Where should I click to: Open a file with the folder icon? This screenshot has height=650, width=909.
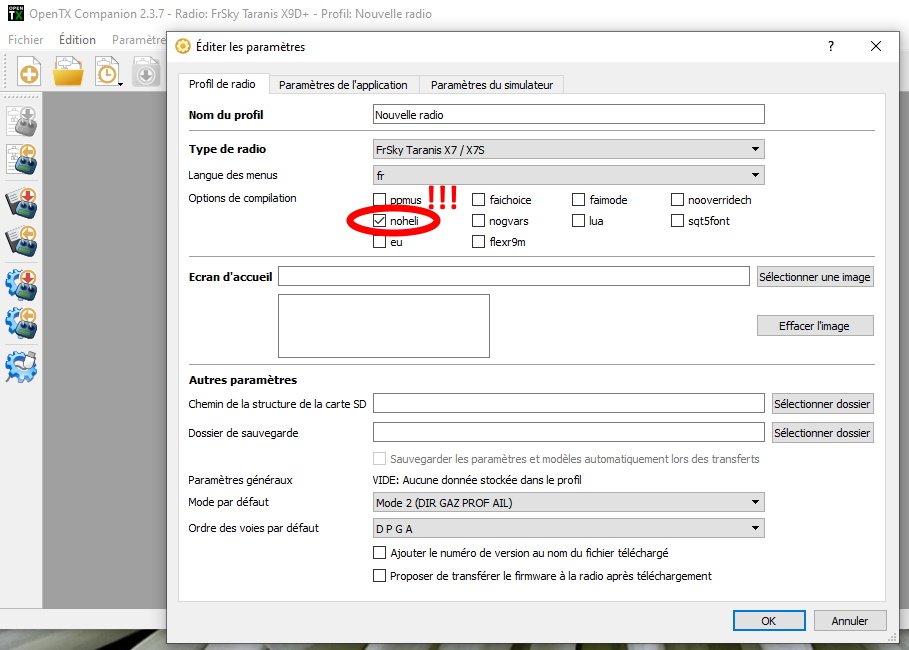68,73
